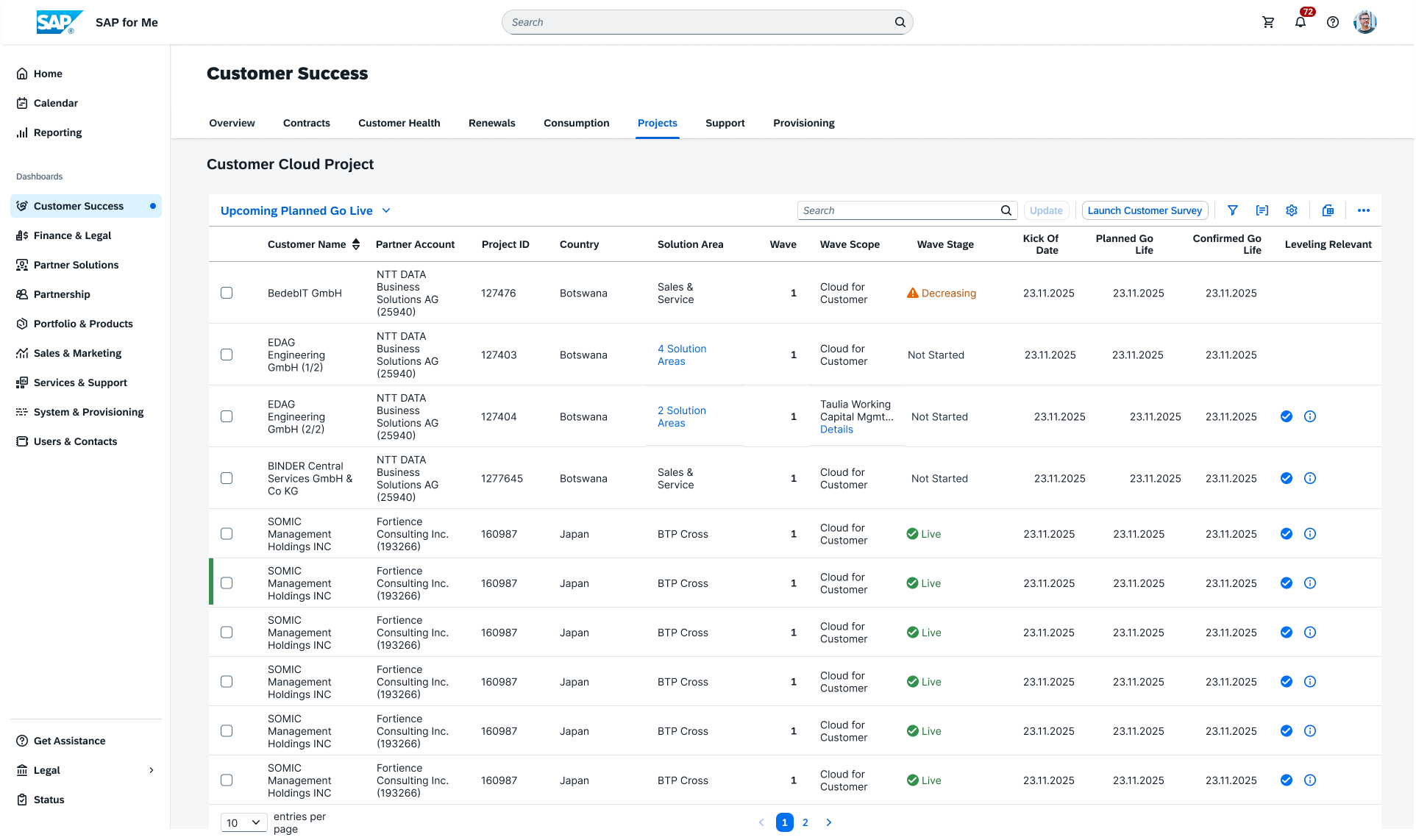Show info for BINDER Central Services row
Screen dimensions: 1416x840
(x=1310, y=478)
